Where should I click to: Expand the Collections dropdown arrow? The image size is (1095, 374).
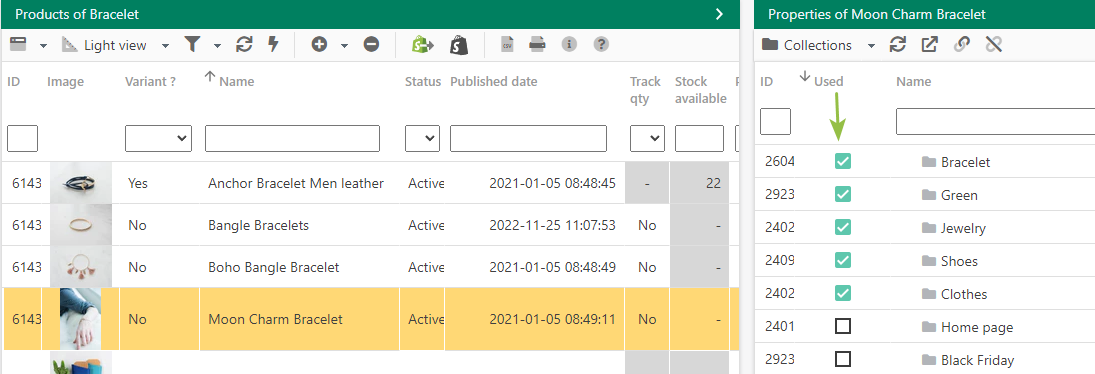tap(872, 46)
